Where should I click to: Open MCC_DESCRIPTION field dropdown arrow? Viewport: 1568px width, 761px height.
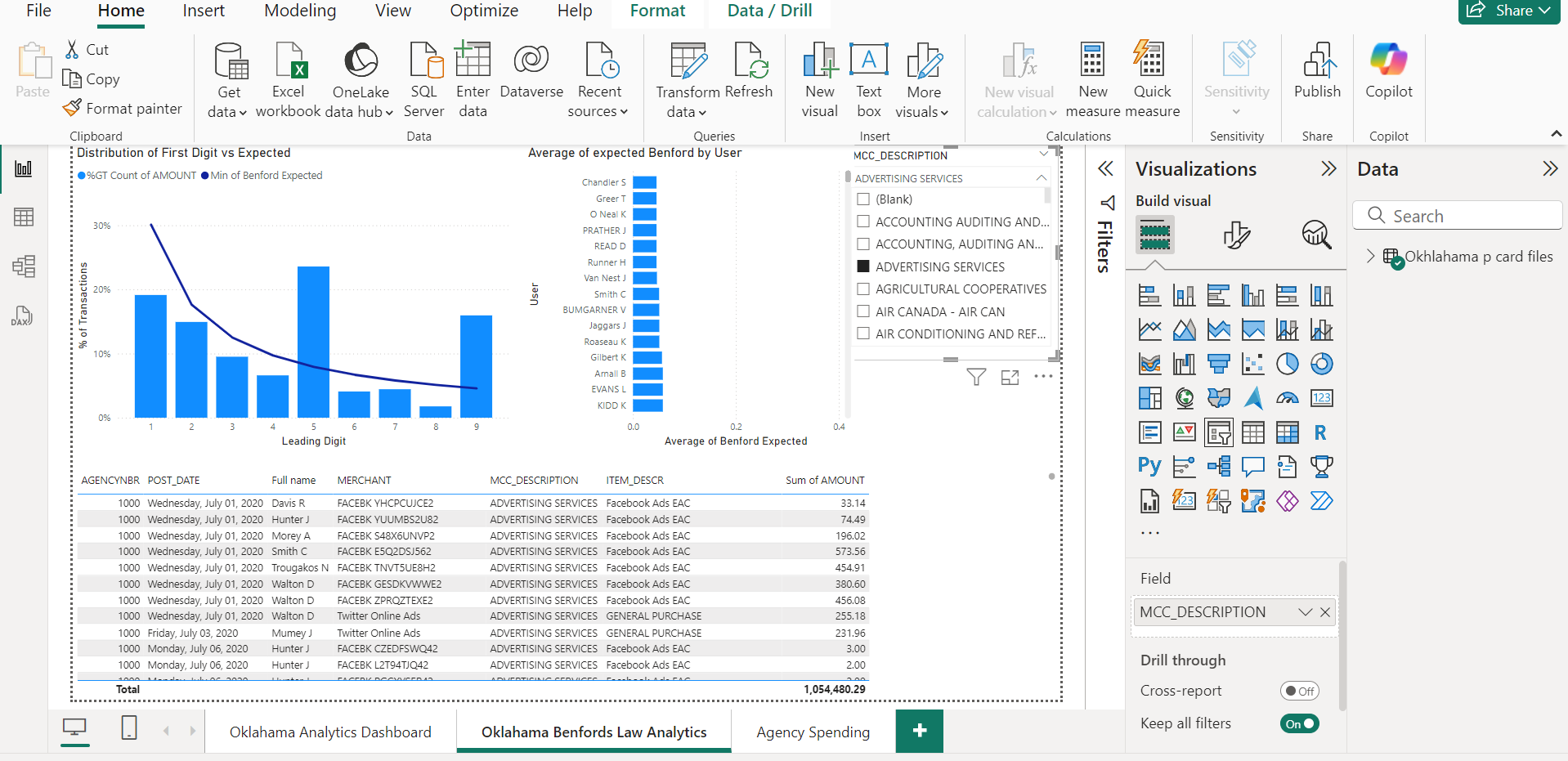[1305, 612]
